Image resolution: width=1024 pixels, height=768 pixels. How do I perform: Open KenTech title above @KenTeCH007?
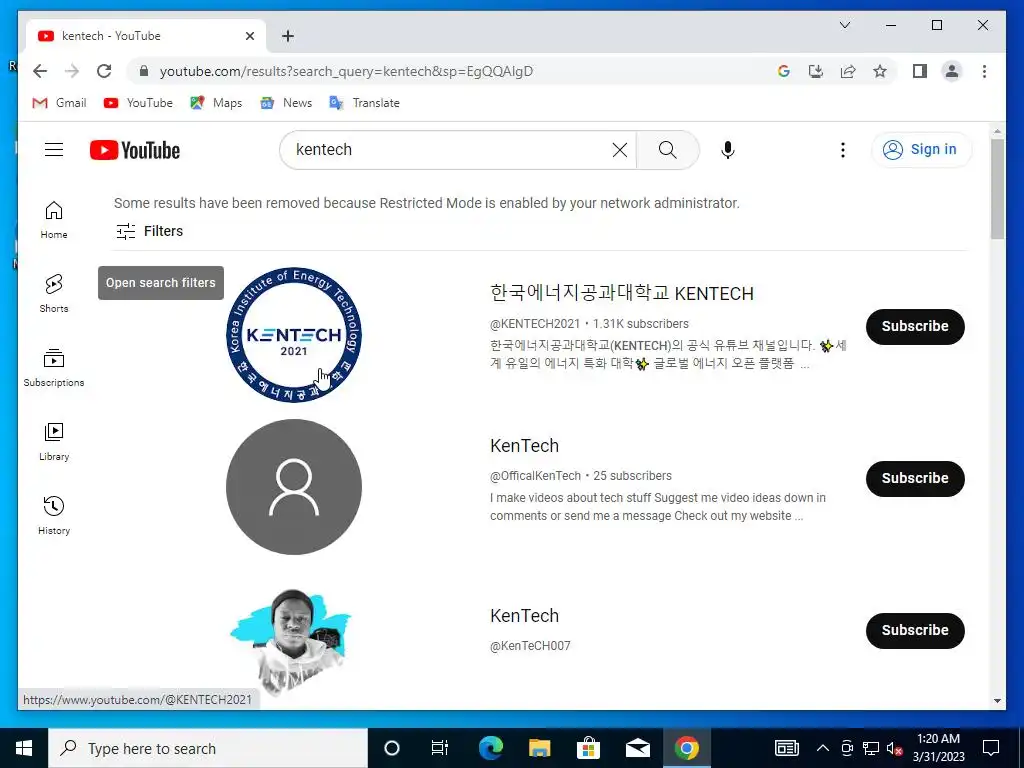pyautogui.click(x=524, y=616)
